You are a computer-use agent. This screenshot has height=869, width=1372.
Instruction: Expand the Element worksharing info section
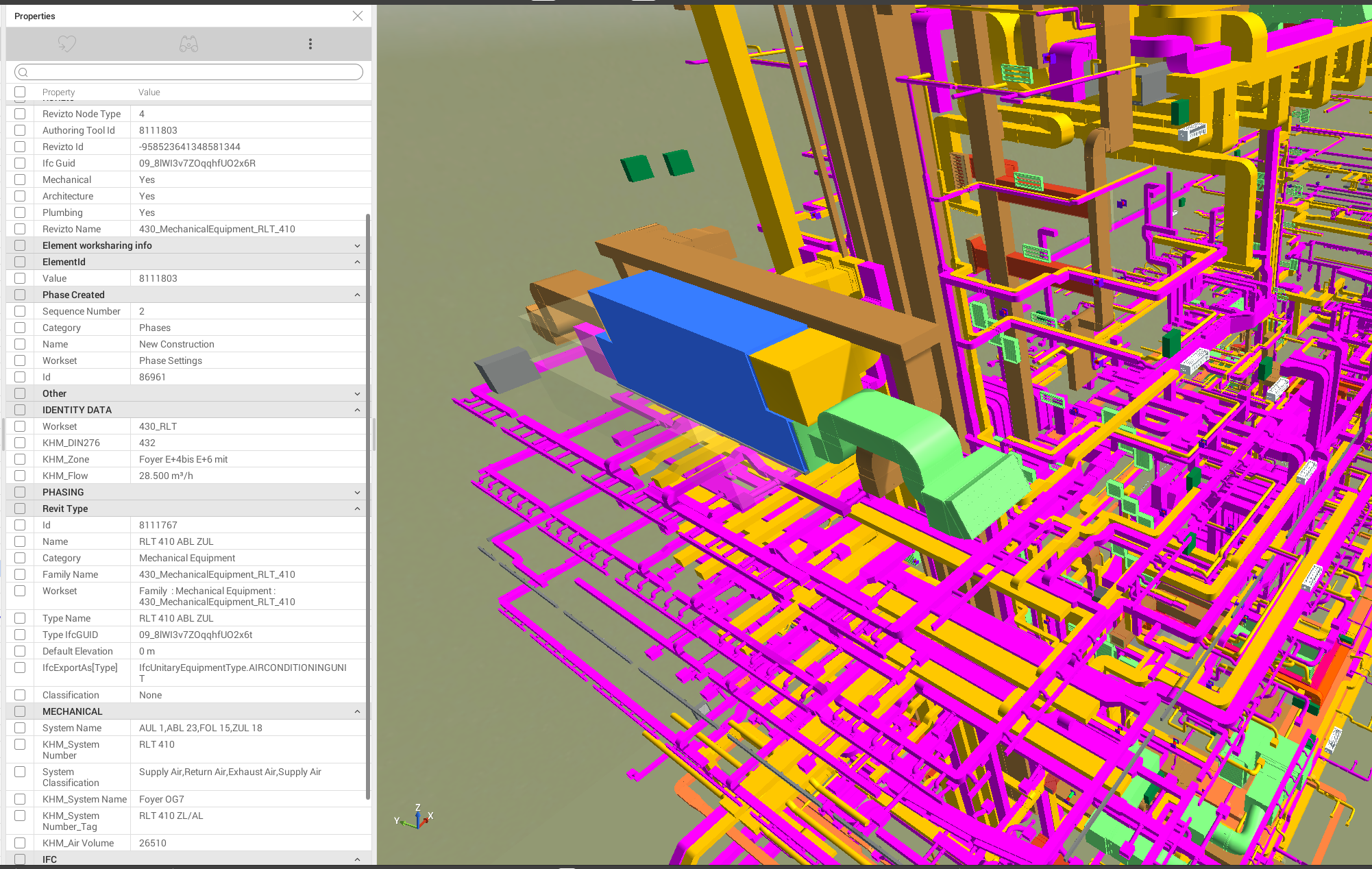(x=357, y=245)
